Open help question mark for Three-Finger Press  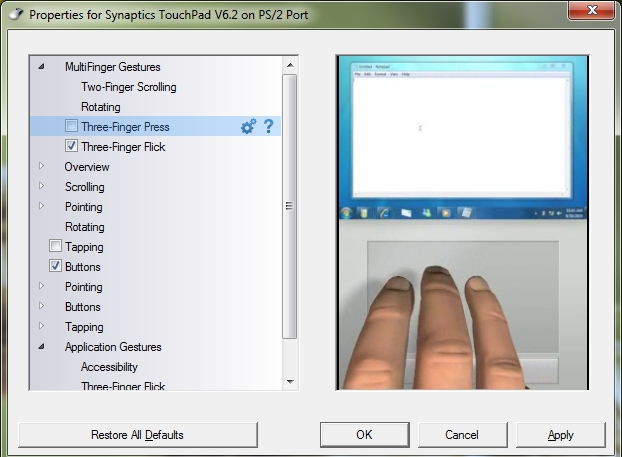[269, 127]
